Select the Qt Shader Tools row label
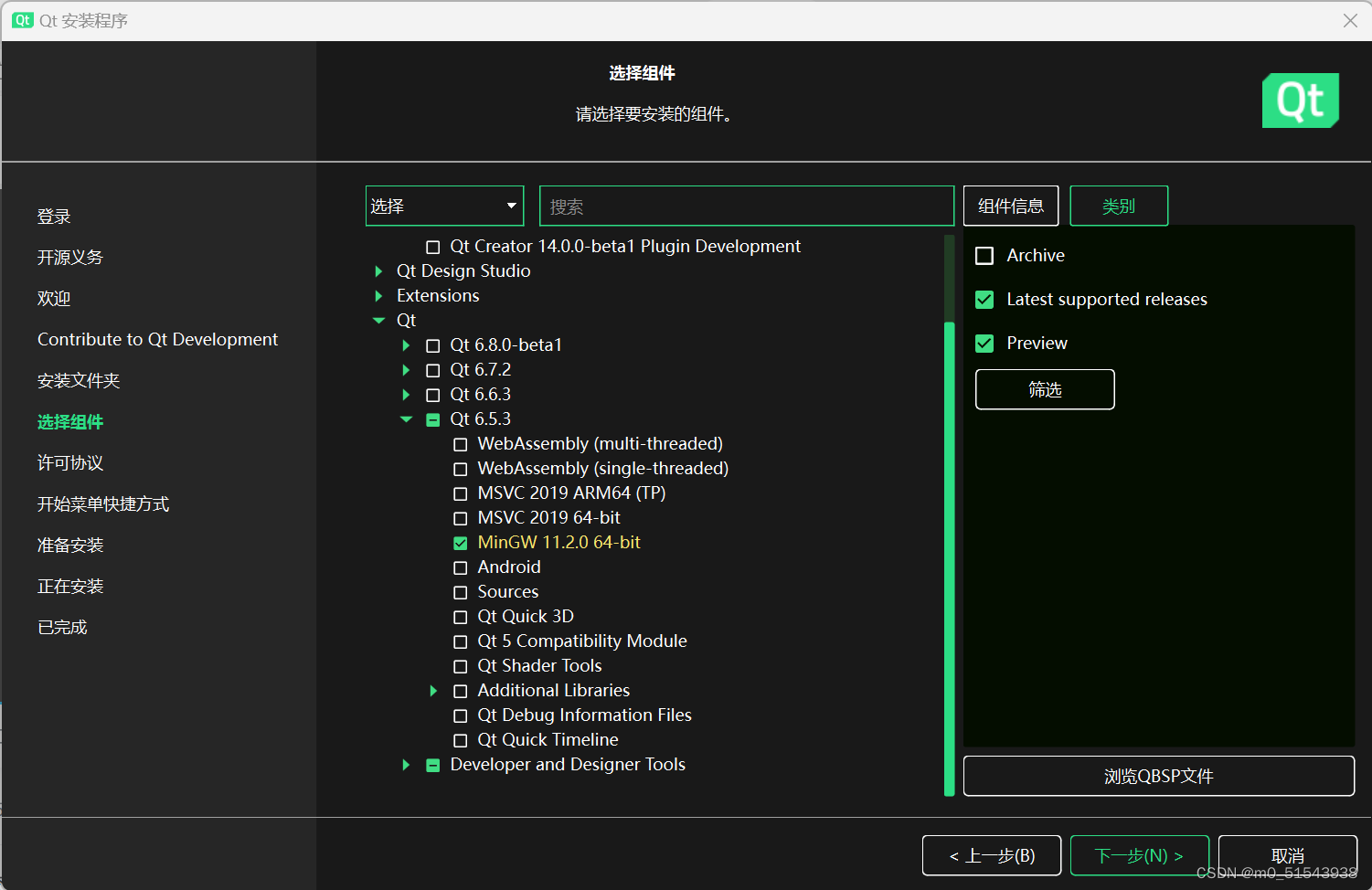The image size is (1372, 890). tap(539, 666)
